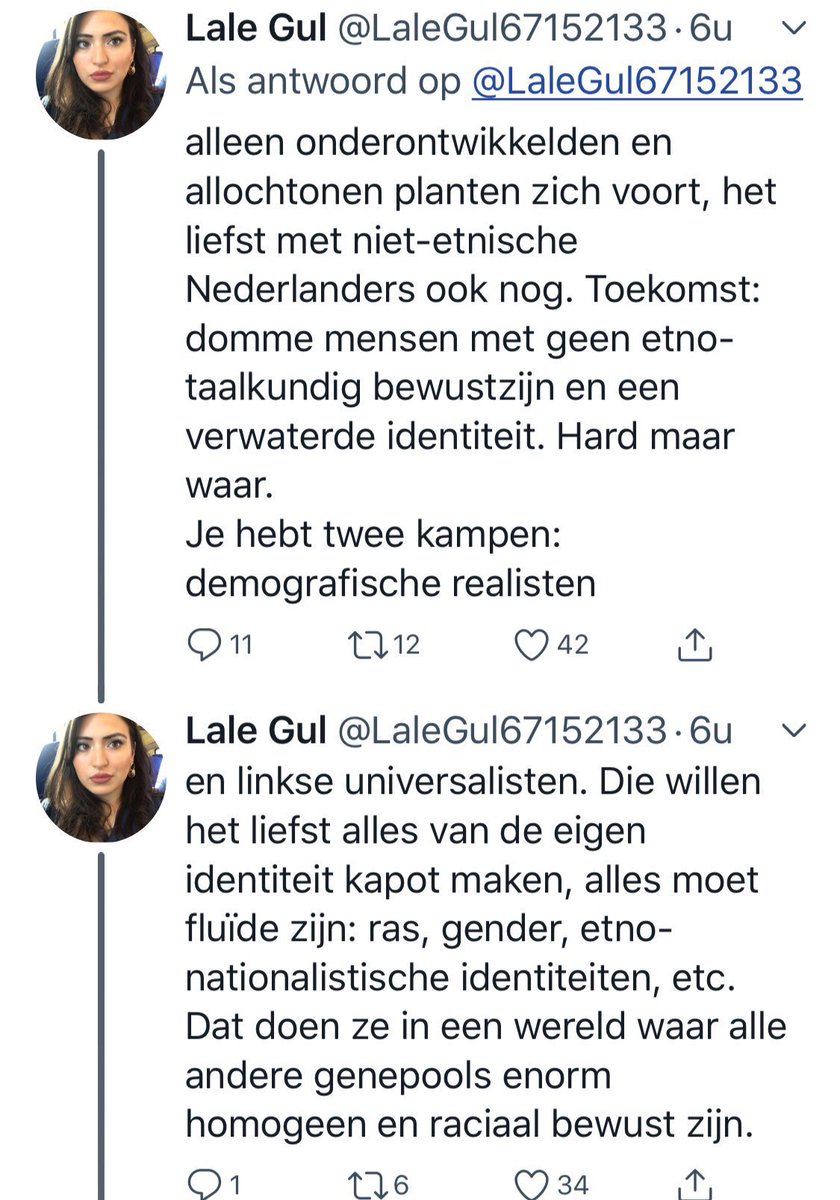Open the first tweet's text about 'demografische realisten'

click(x=390, y=583)
